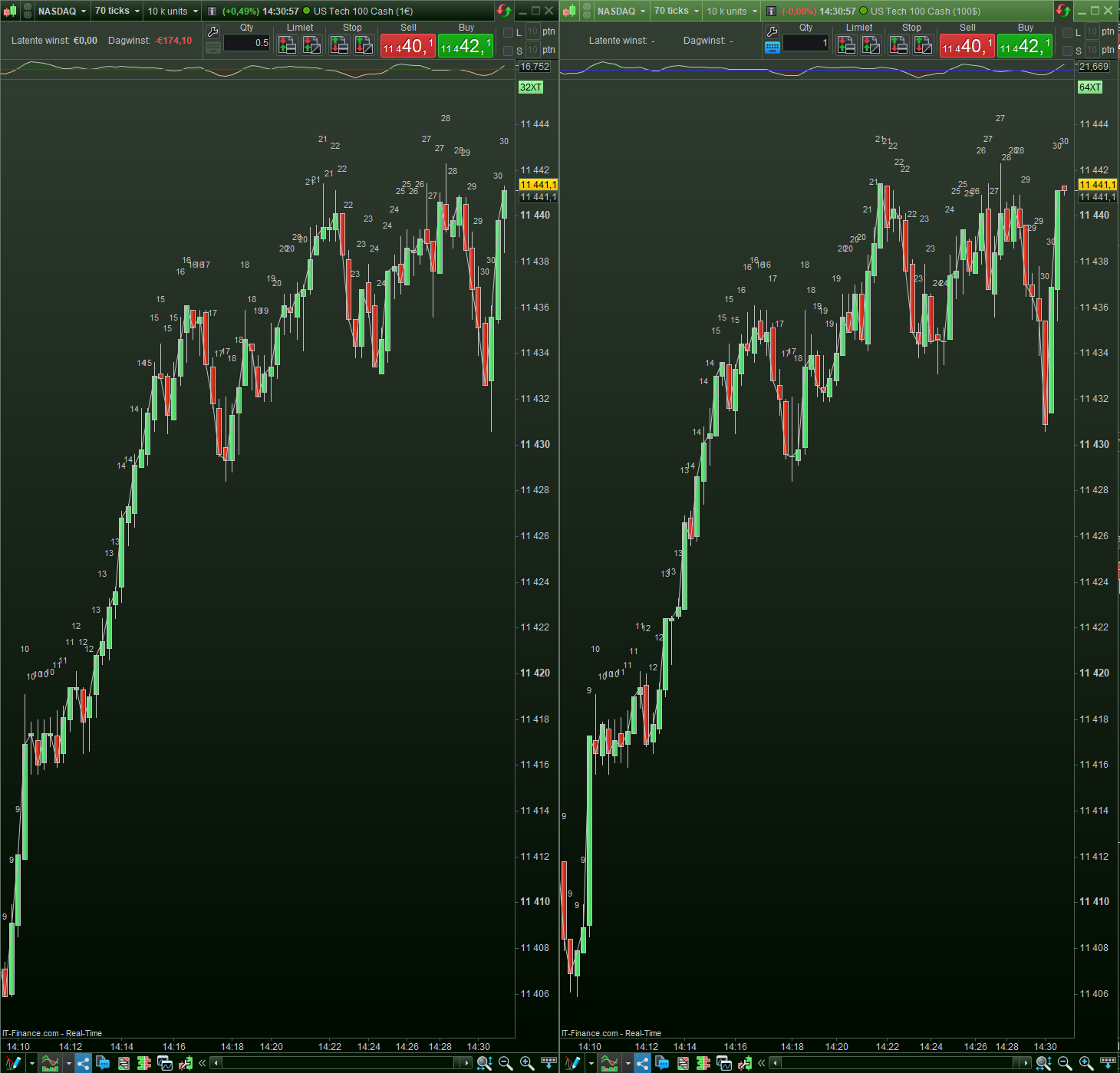Collapse toolbar with the double chevron, right chart
Screen dimensions: 1120x1073
tap(762, 1063)
